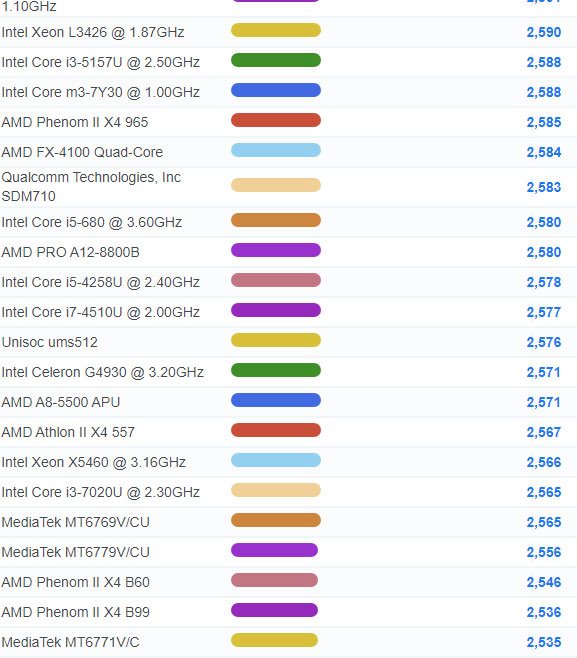Click purple bar for Intel Core i7-4510U

coord(276,310)
